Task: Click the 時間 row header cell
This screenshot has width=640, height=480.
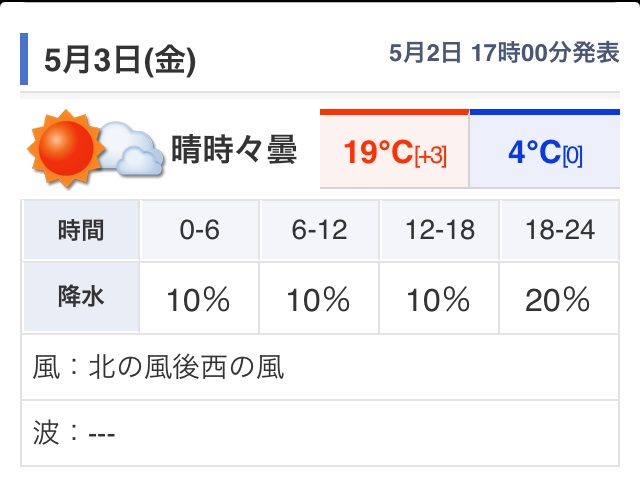Action: point(81,230)
